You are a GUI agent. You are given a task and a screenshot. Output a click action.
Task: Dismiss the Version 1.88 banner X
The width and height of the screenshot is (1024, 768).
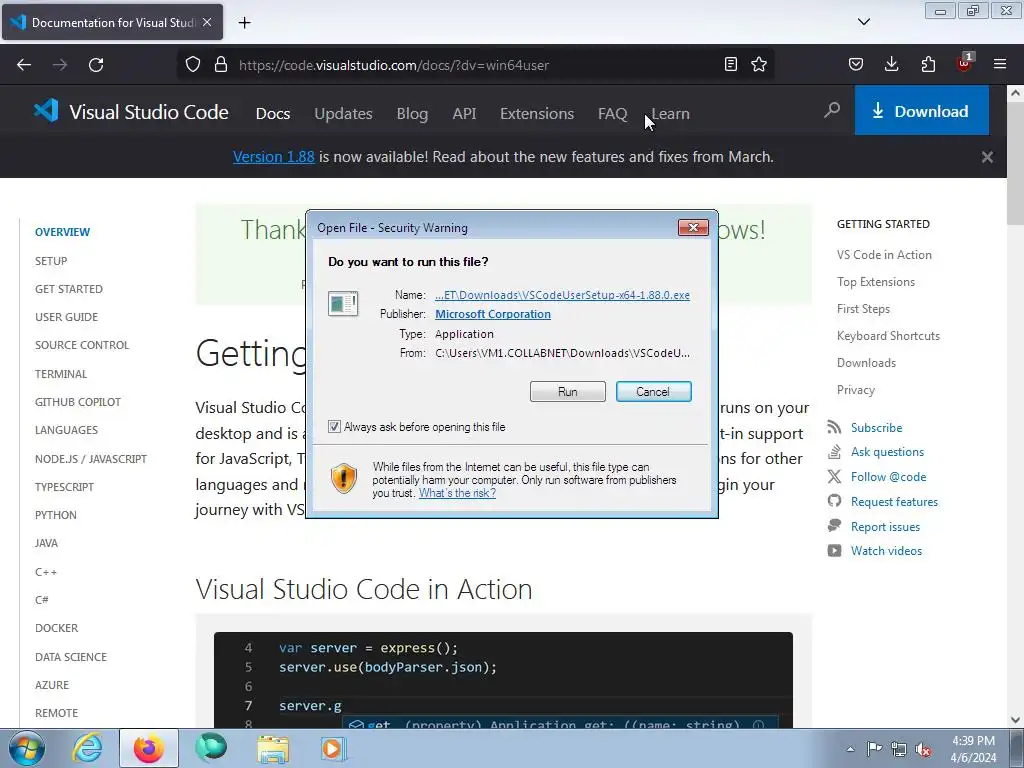[987, 157]
